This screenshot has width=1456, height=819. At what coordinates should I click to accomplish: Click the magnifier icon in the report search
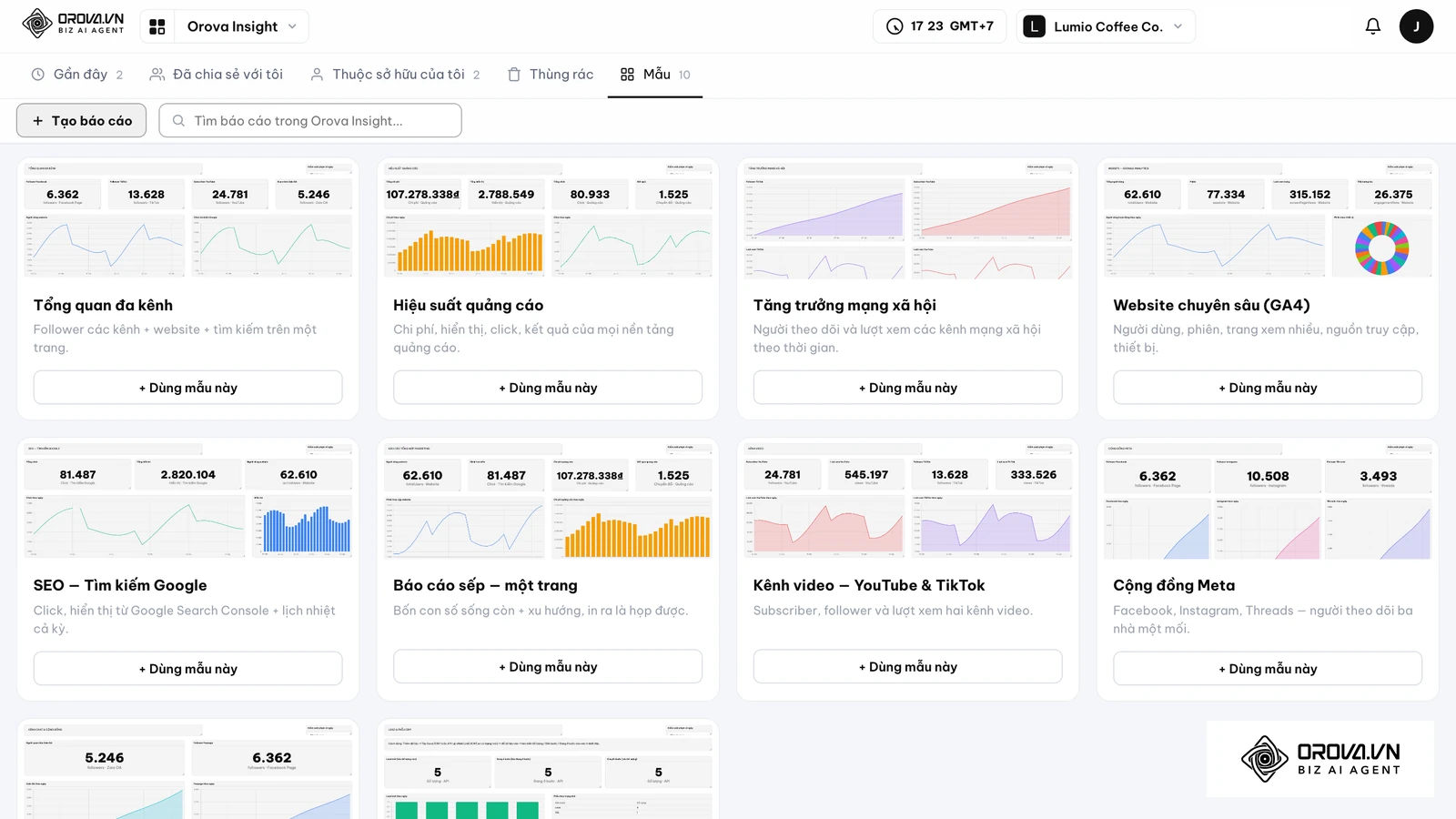[178, 120]
